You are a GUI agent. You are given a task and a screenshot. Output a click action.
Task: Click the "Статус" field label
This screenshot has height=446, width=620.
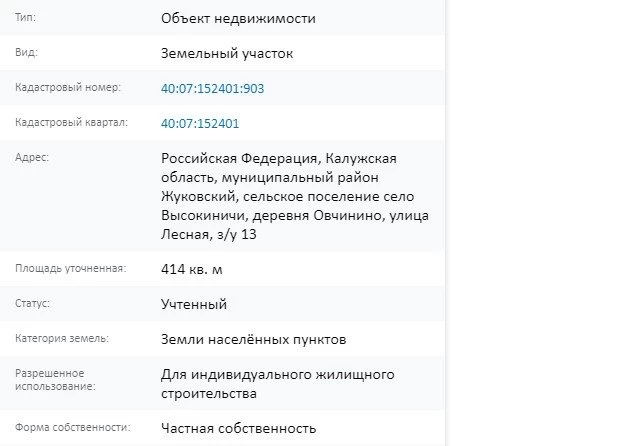point(33,303)
